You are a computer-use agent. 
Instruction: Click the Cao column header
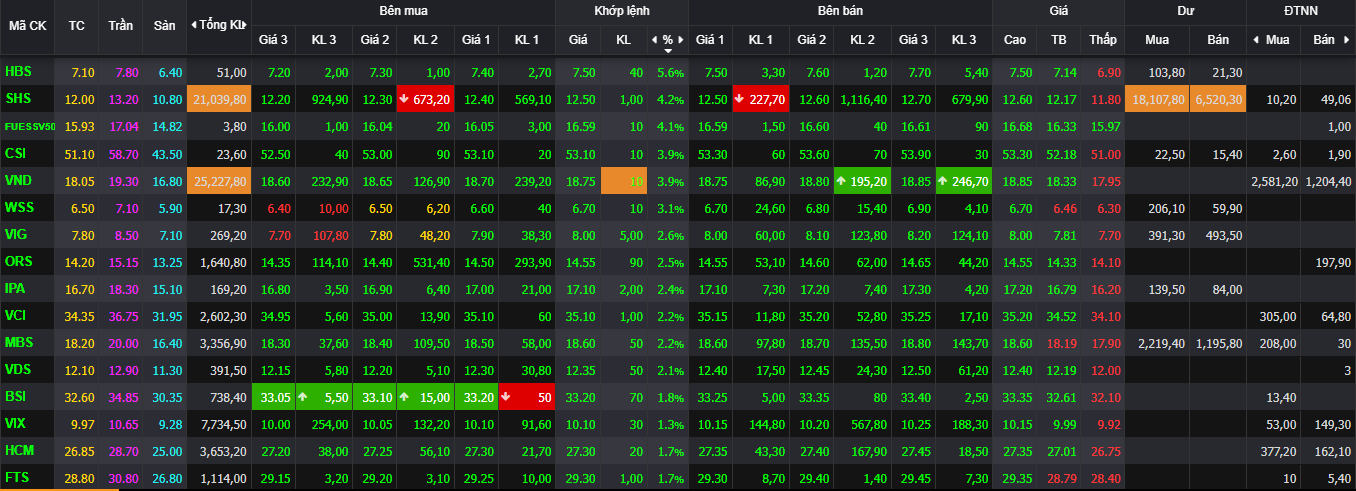pos(1014,39)
